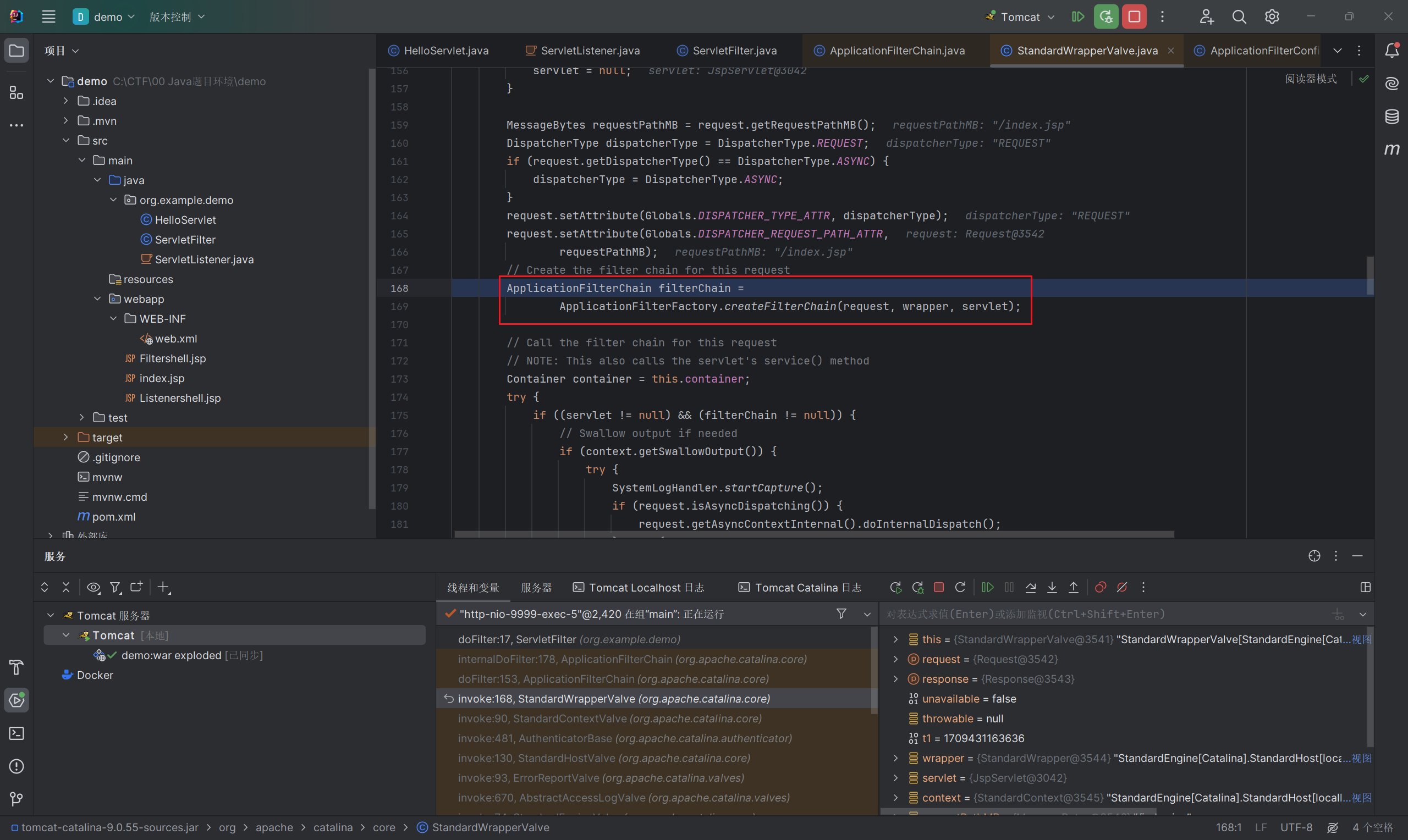This screenshot has width=1408, height=840.
Task: Open the AI assistant spiral icon
Action: 1391,84
